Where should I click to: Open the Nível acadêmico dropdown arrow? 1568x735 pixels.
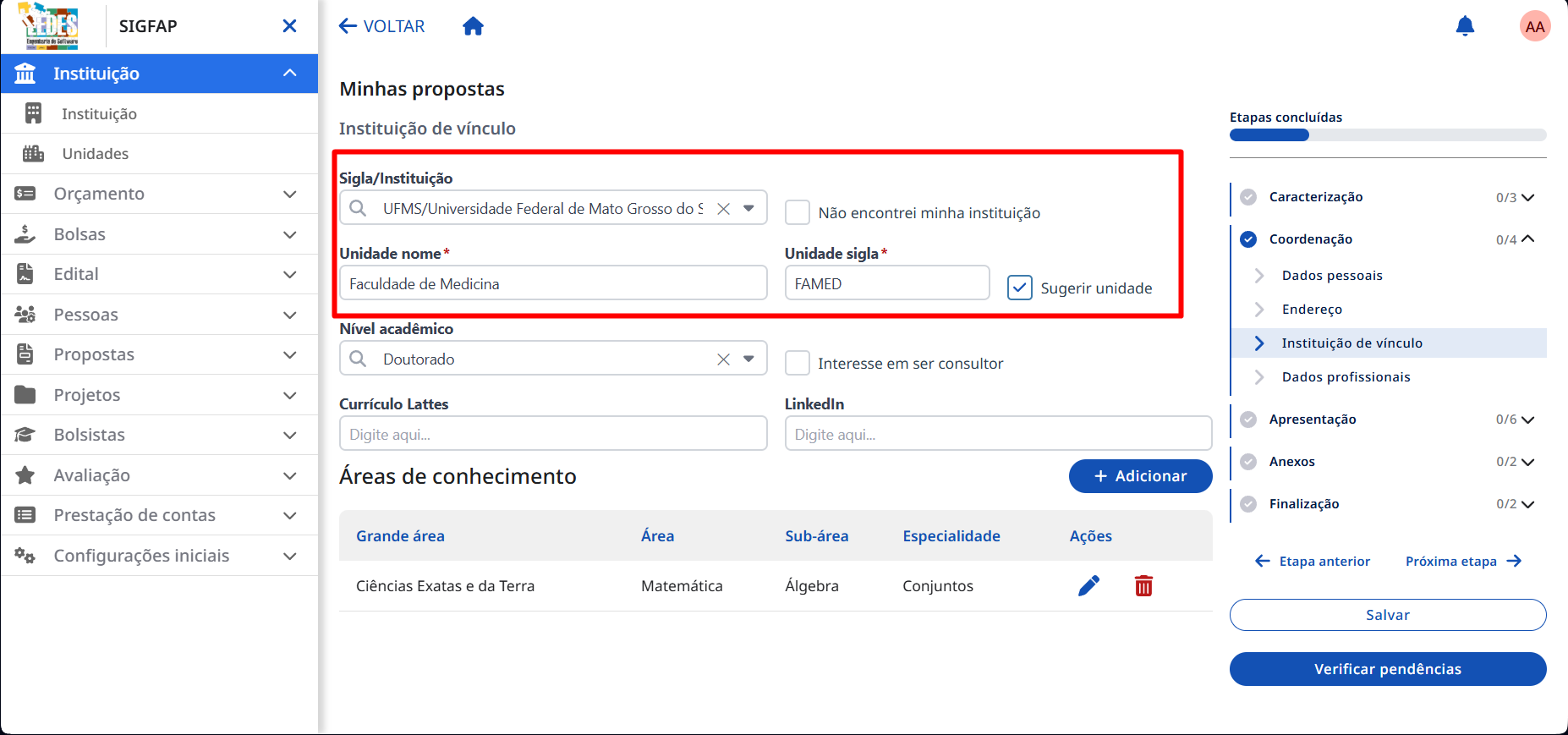click(748, 359)
